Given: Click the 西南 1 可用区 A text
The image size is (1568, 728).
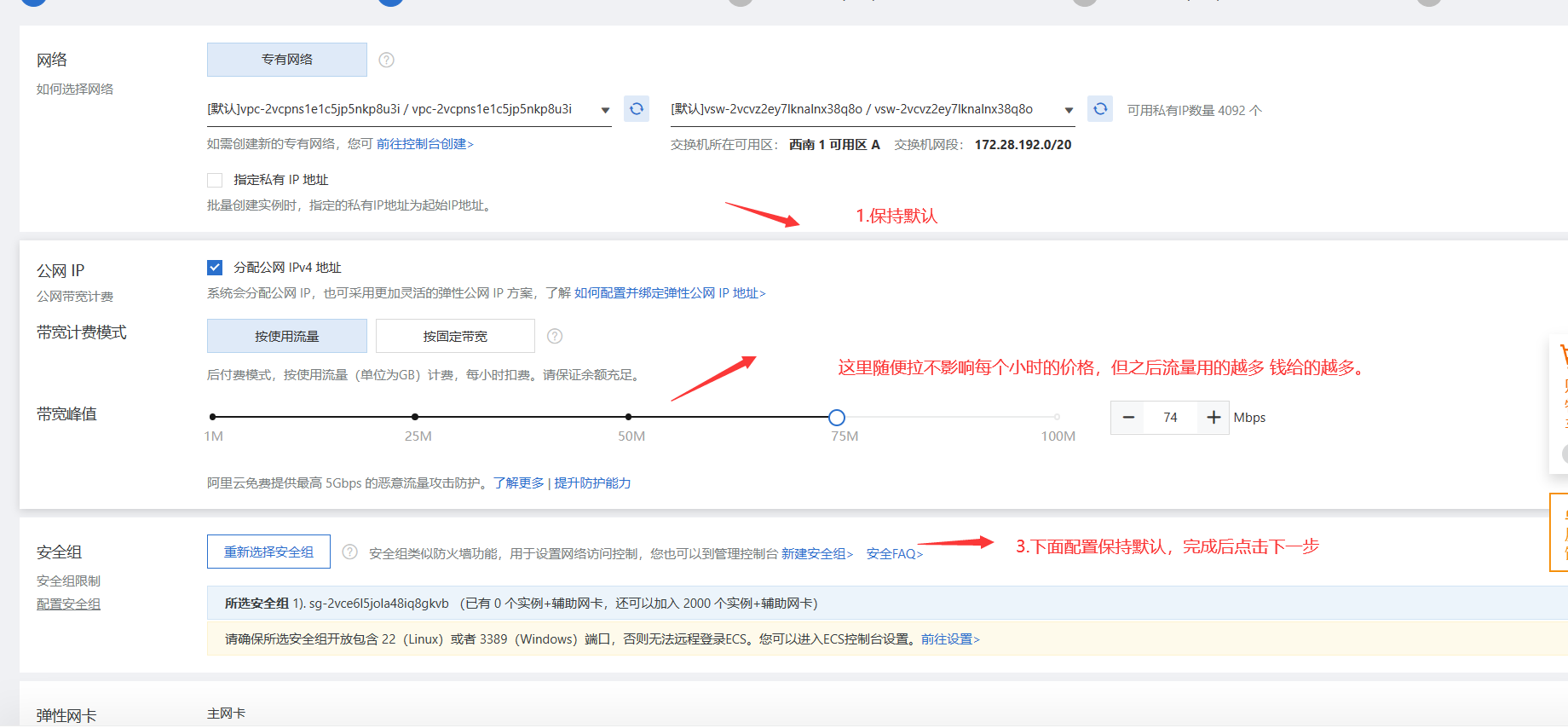Looking at the screenshot, I should coord(834,145).
